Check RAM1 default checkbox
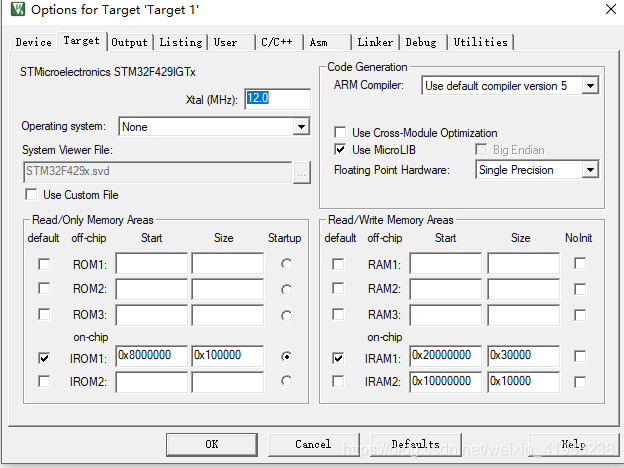 pyautogui.click(x=338, y=264)
